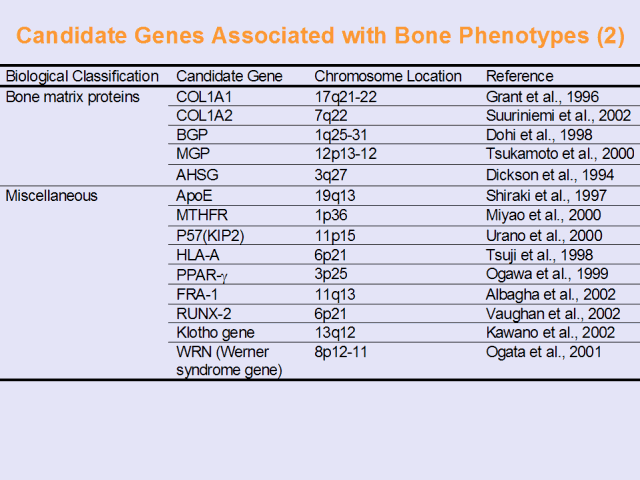This screenshot has width=640, height=480.
Task: Click the COL1A1 gene cell
Action: click(x=204, y=96)
